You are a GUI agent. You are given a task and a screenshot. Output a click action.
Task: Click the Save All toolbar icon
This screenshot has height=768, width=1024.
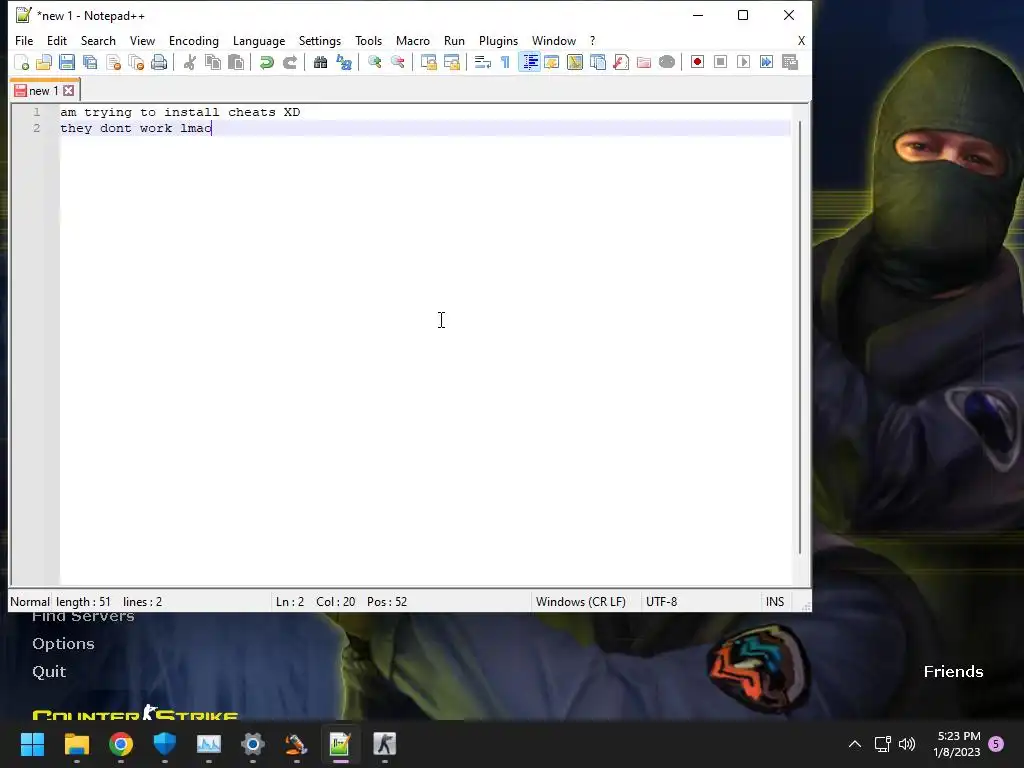tap(90, 62)
